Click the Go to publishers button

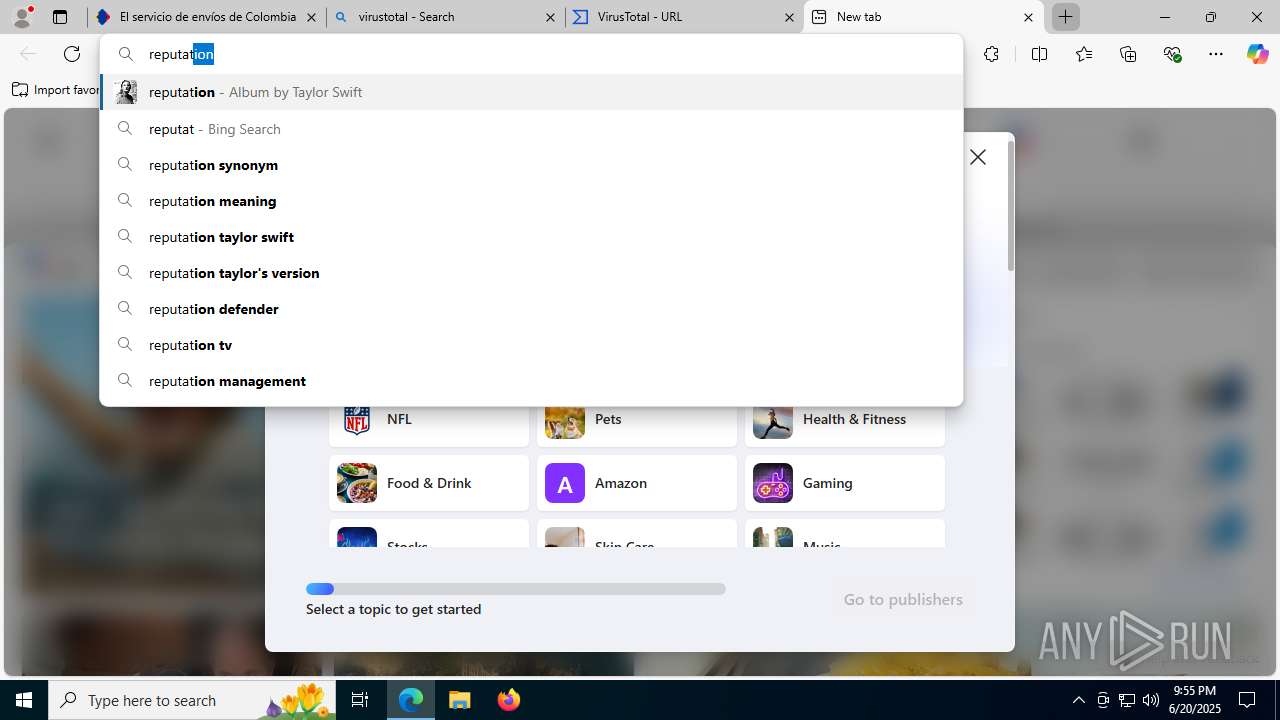[x=903, y=599]
